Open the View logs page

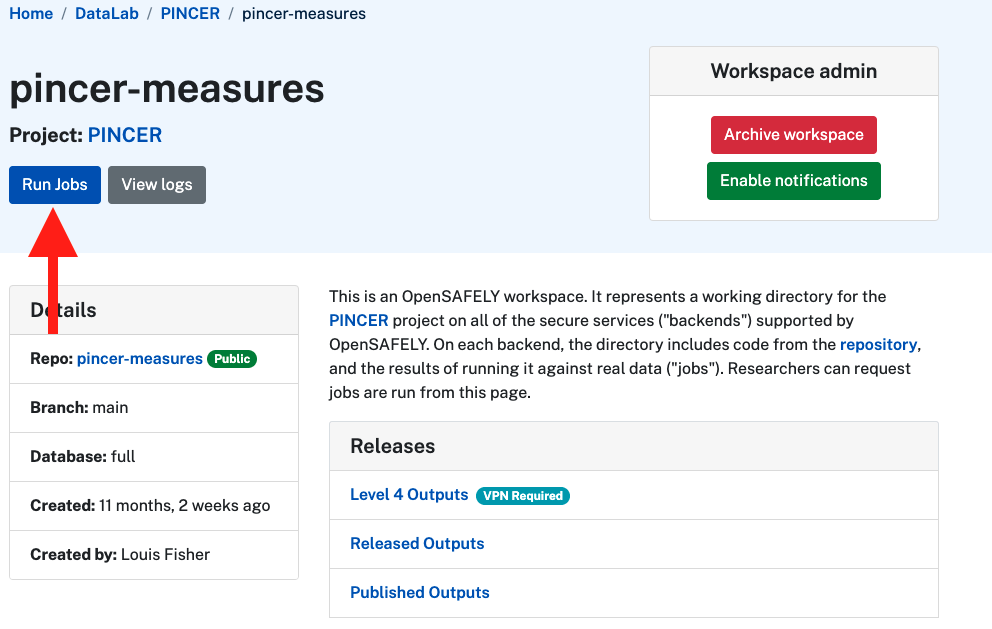[156, 184]
